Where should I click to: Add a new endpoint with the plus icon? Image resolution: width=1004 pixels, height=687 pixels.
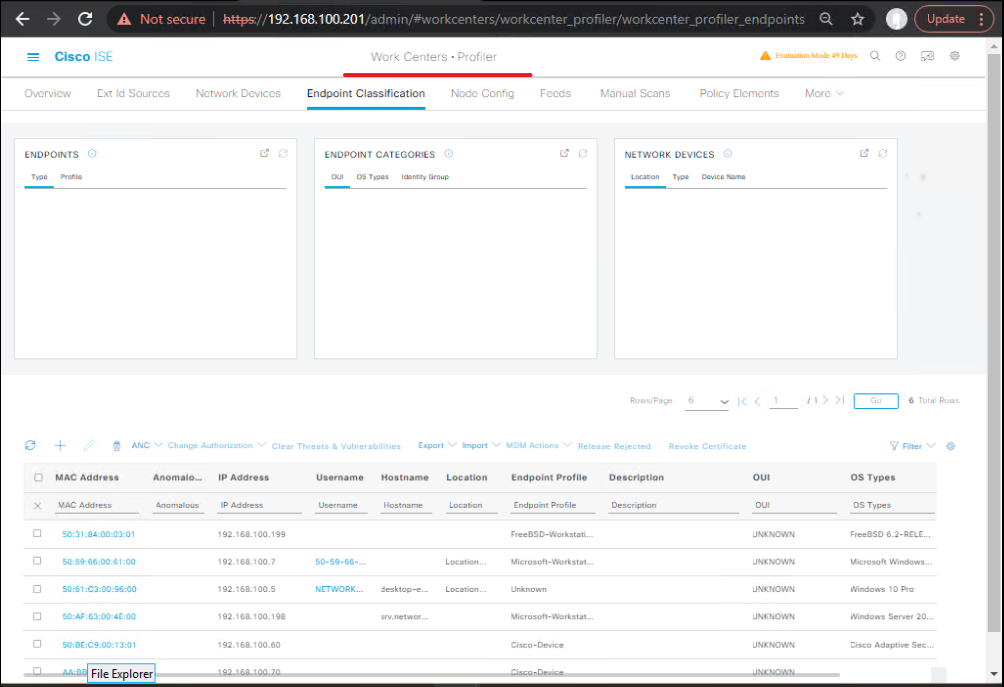coord(60,446)
